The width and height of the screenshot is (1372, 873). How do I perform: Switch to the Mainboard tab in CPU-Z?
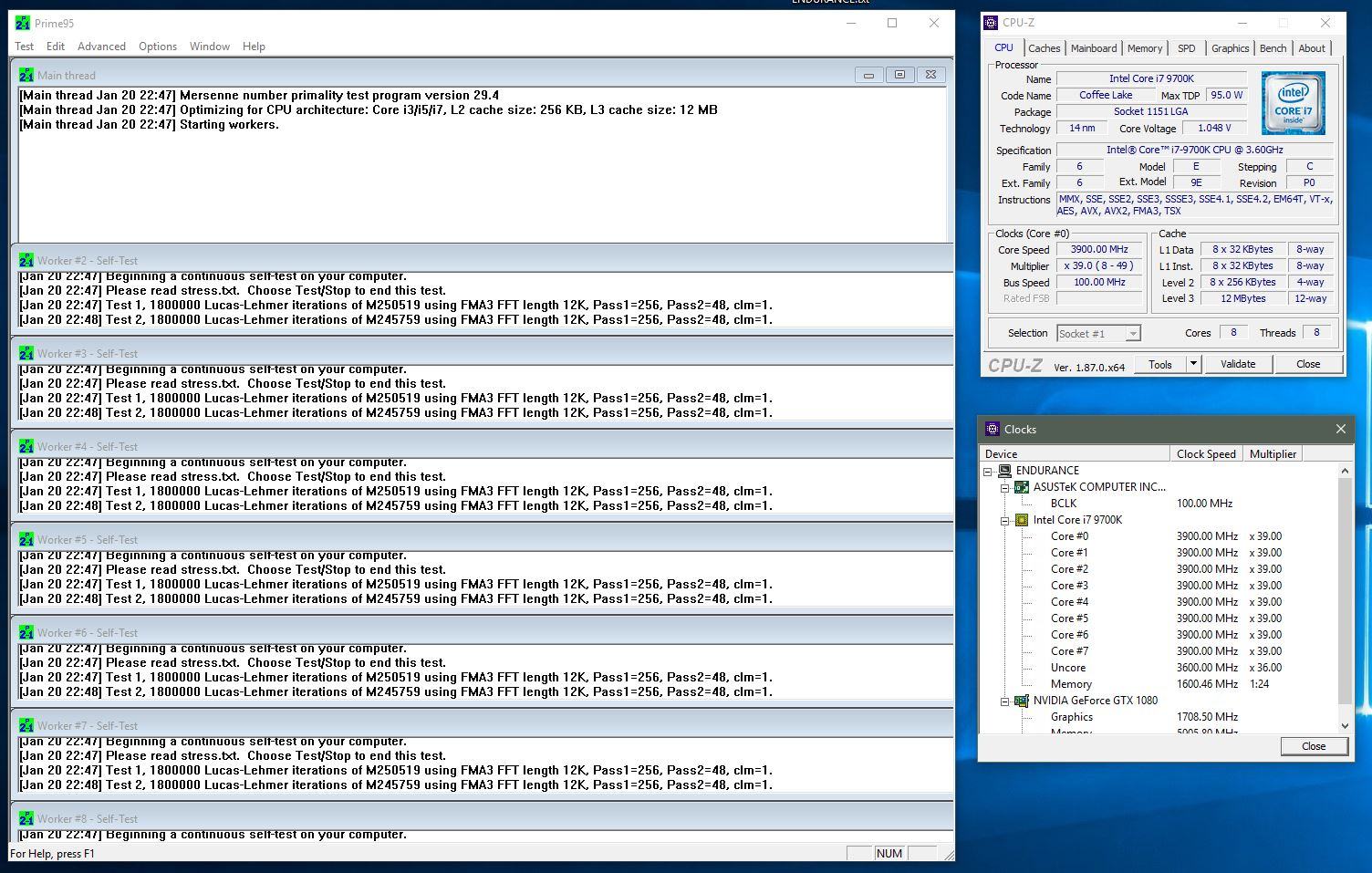(1094, 48)
